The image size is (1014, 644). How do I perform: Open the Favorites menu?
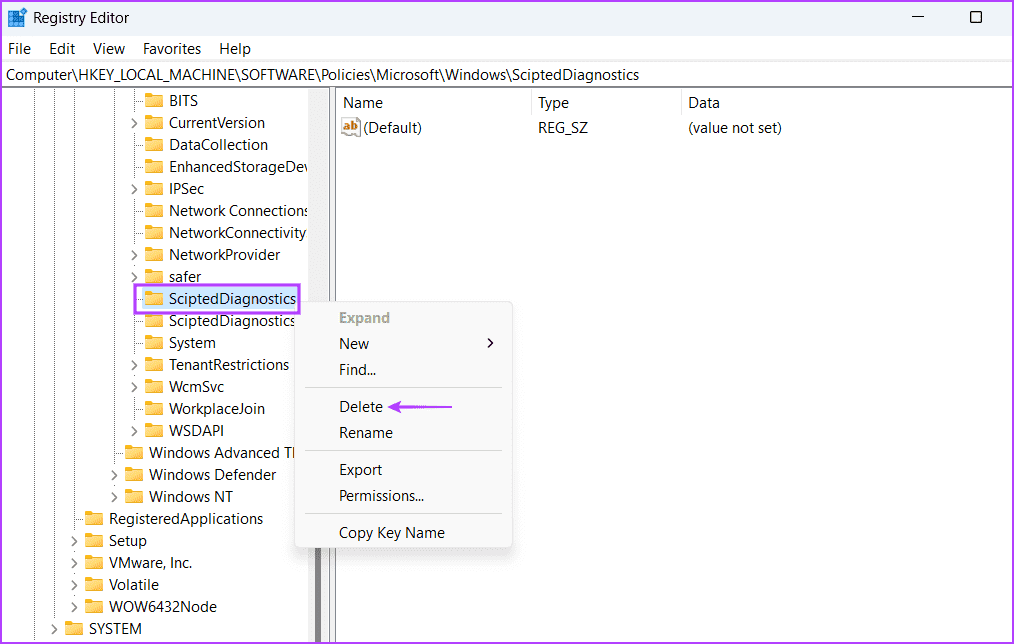click(x=172, y=48)
